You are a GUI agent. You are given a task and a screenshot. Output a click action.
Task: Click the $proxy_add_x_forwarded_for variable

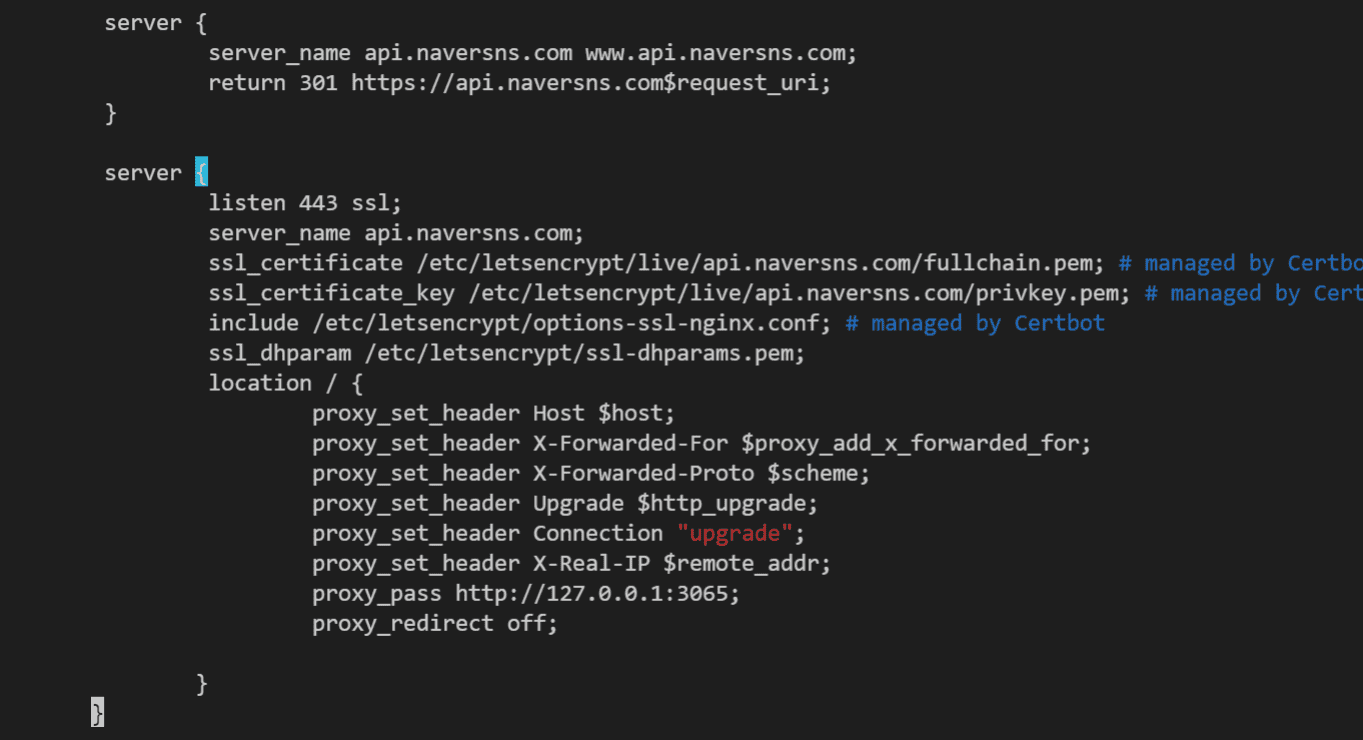click(x=915, y=443)
